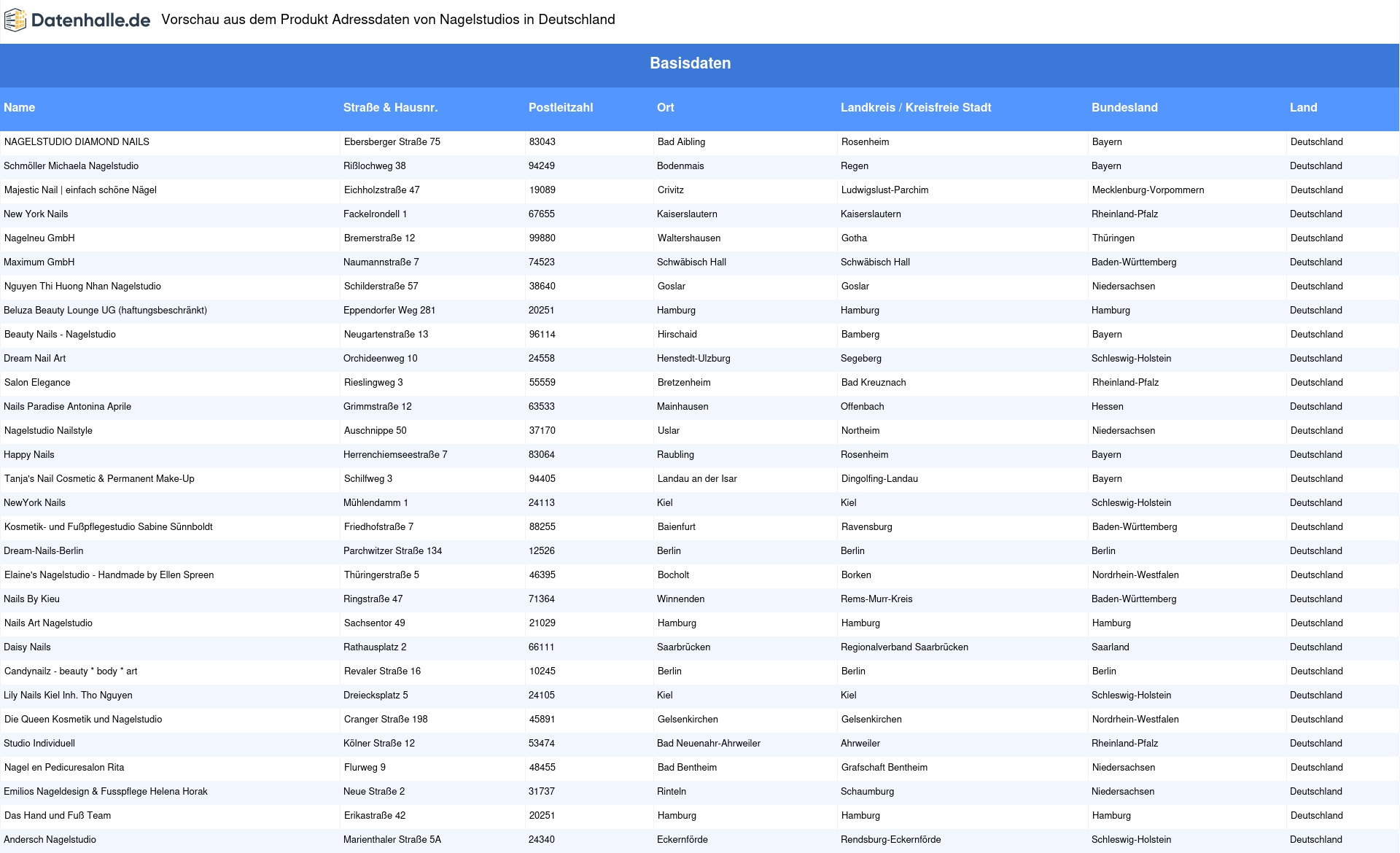Viewport: 1400px width, 853px height.
Task: Select the town Landau an der Isar
Action: [x=697, y=479]
